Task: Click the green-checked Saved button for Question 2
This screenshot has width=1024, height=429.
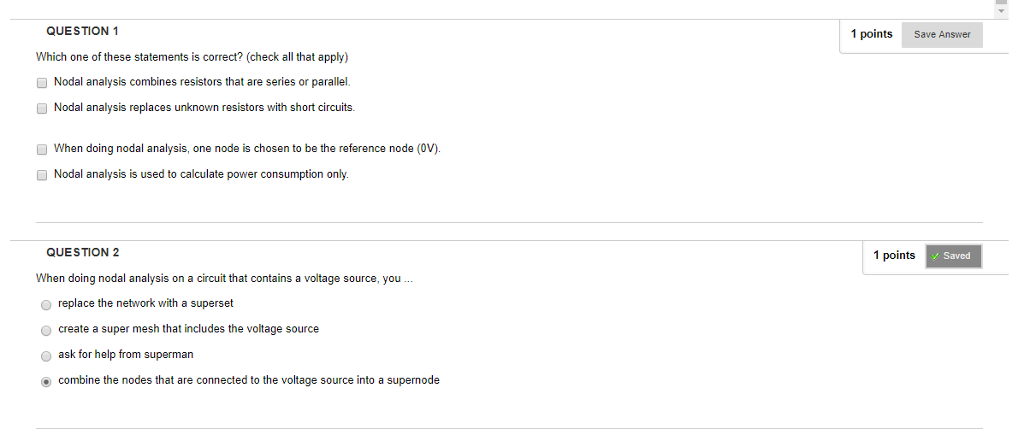Action: tap(954, 256)
